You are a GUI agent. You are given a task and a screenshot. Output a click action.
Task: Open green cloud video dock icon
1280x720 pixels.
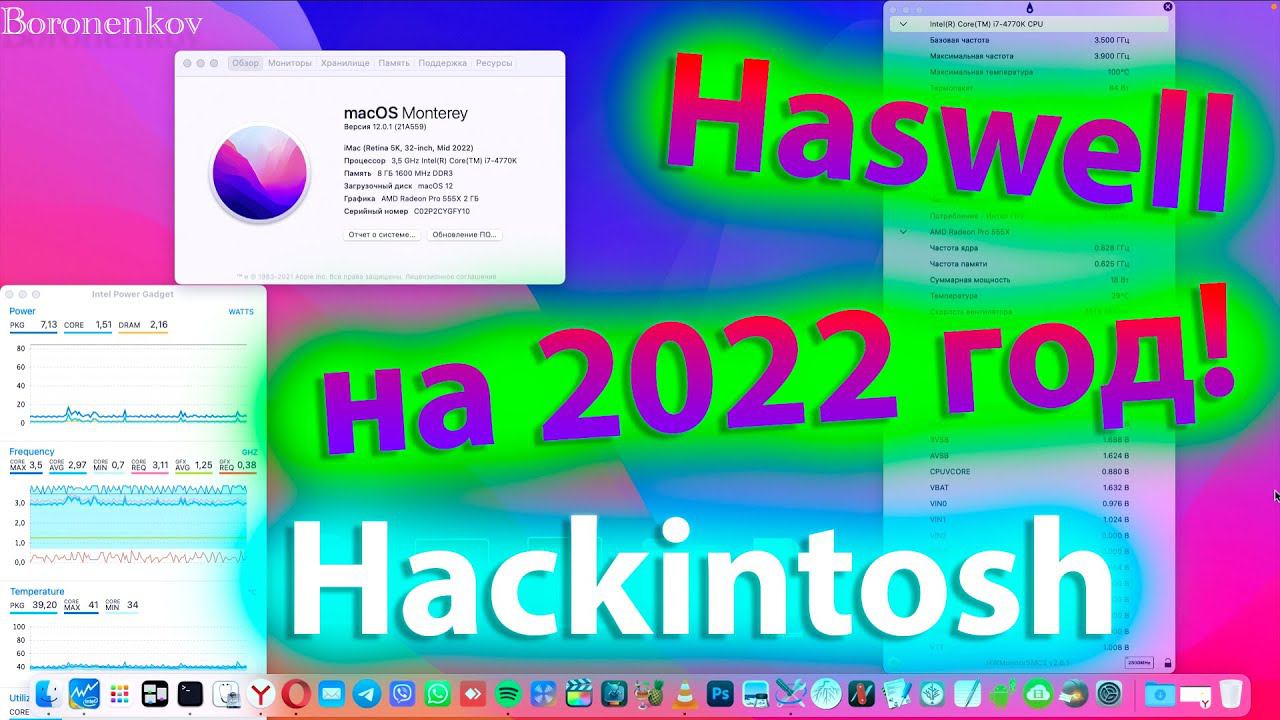pos(1038,694)
